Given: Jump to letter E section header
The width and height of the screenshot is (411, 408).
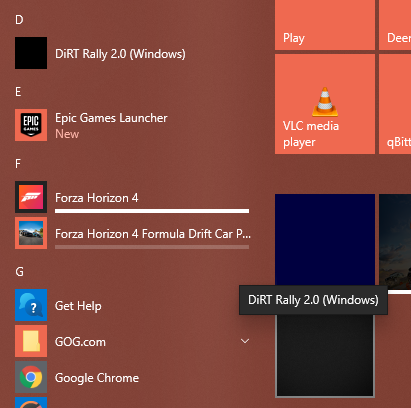Looking at the screenshot, I should pos(18,92).
